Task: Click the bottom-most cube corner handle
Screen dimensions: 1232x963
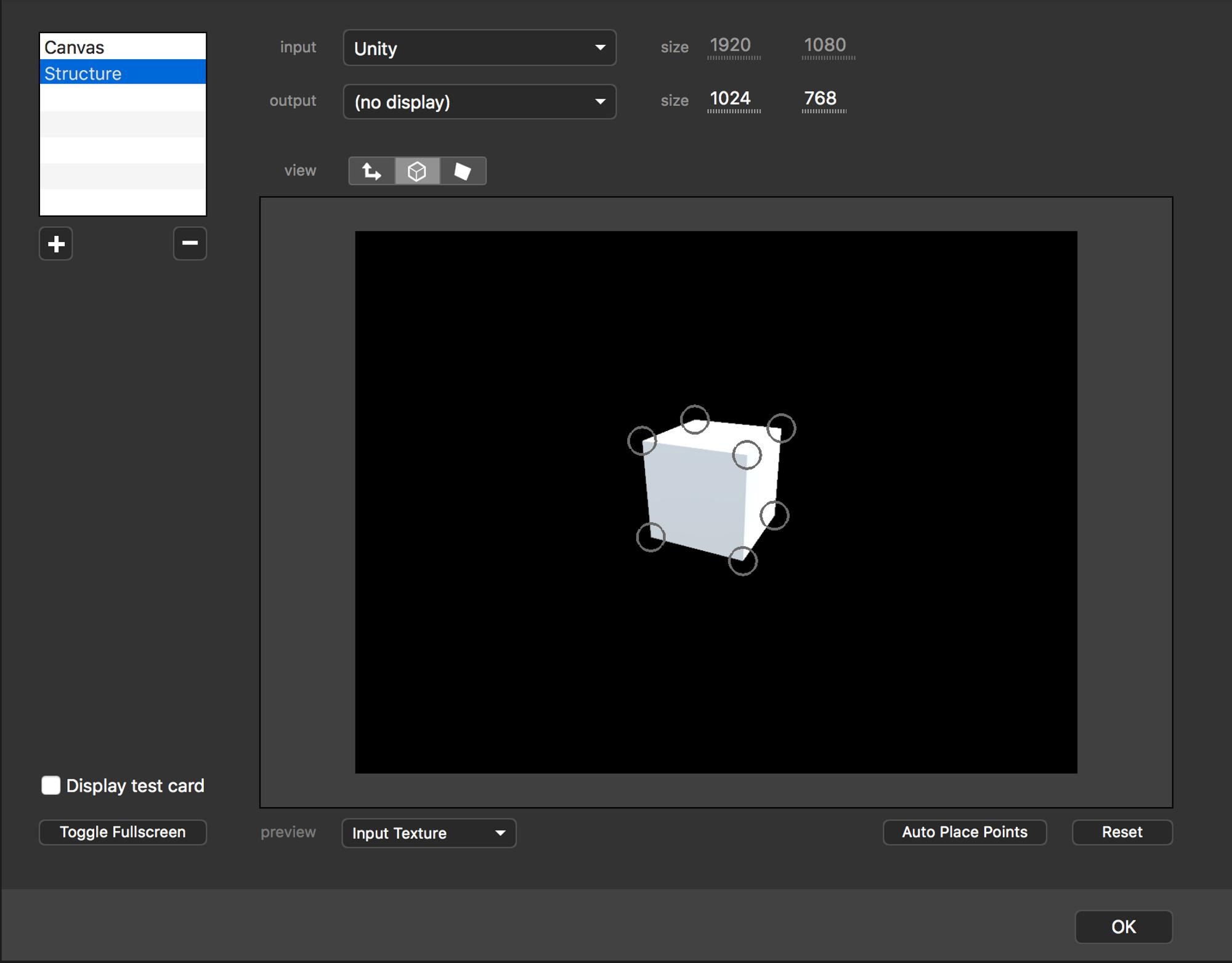Action: (x=742, y=561)
